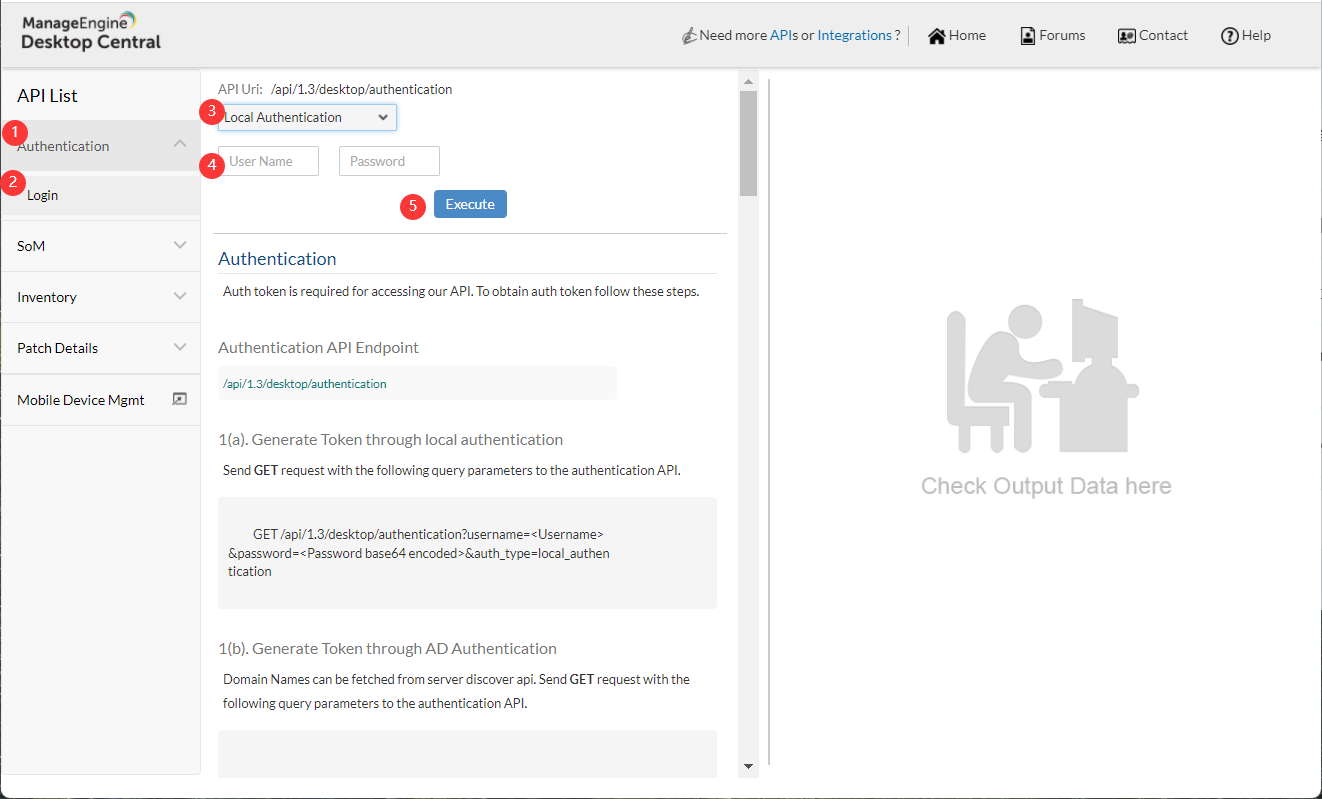
Task: Click the GET request code block
Action: (x=467, y=553)
